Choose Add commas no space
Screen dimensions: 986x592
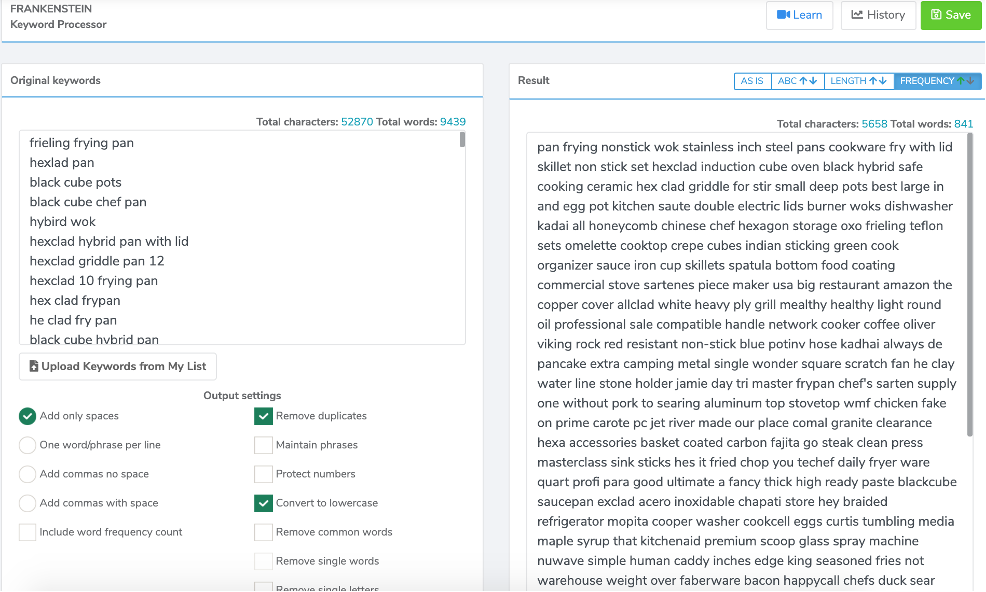pos(27,474)
